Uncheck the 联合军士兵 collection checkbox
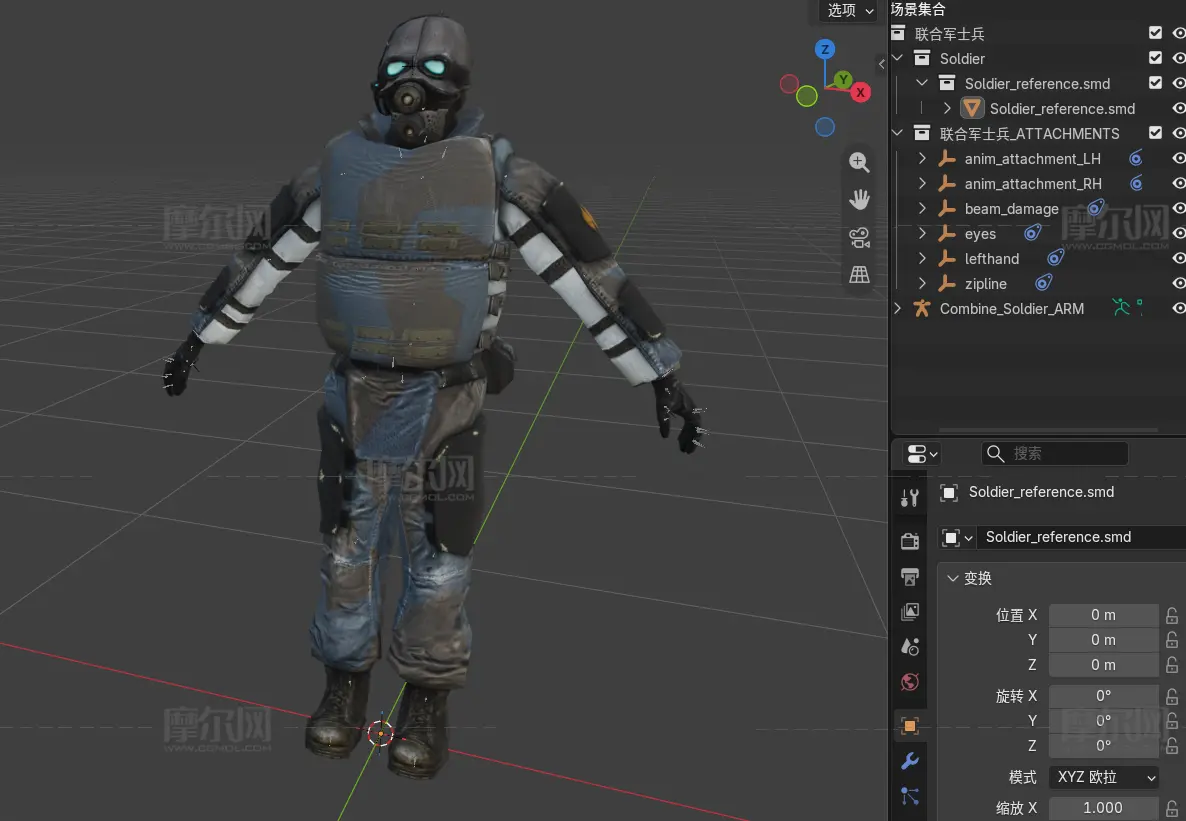Viewport: 1186px width, 821px height. 1155,33
